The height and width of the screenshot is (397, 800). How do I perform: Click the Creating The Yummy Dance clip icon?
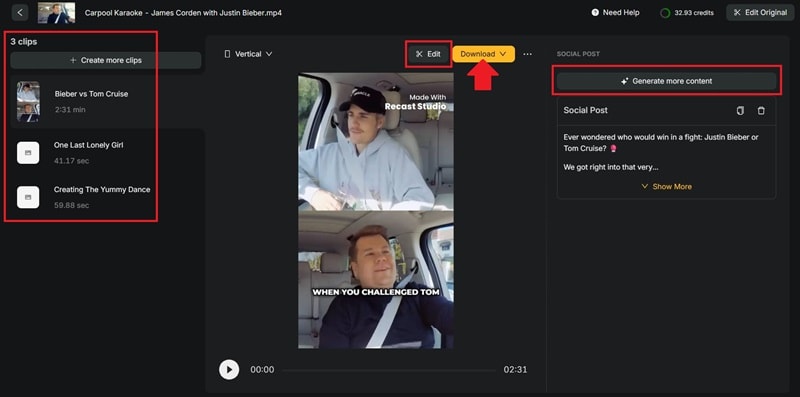tap(28, 197)
